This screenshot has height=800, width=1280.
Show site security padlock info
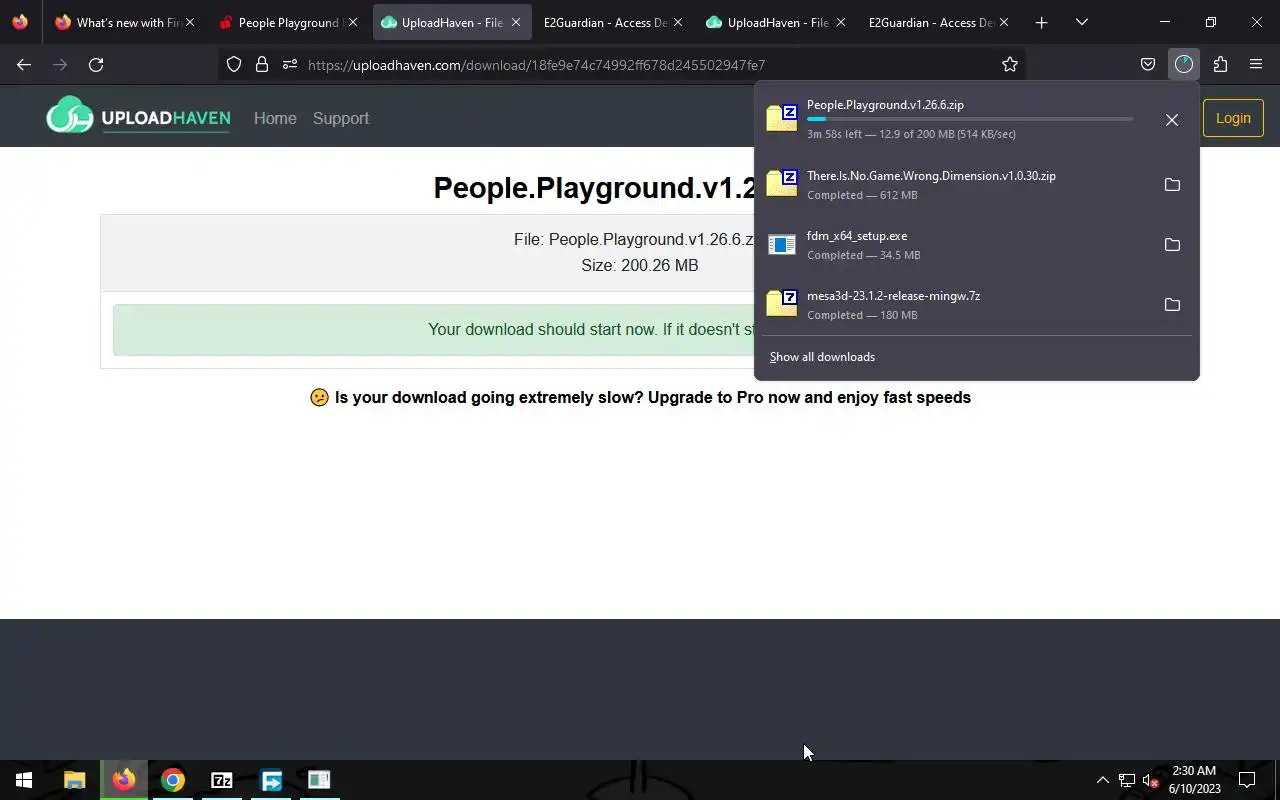[262, 64]
